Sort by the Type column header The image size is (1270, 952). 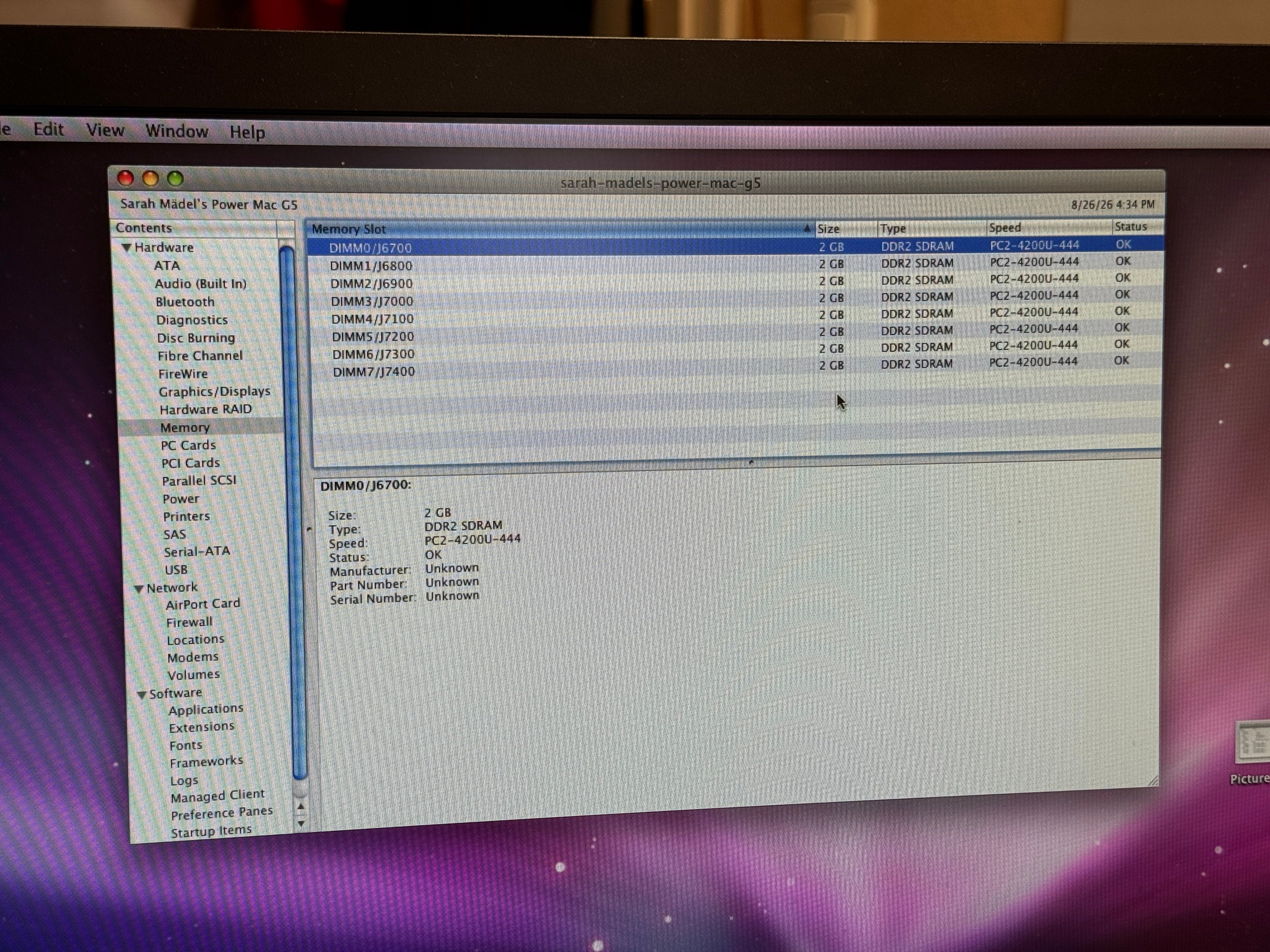932,228
